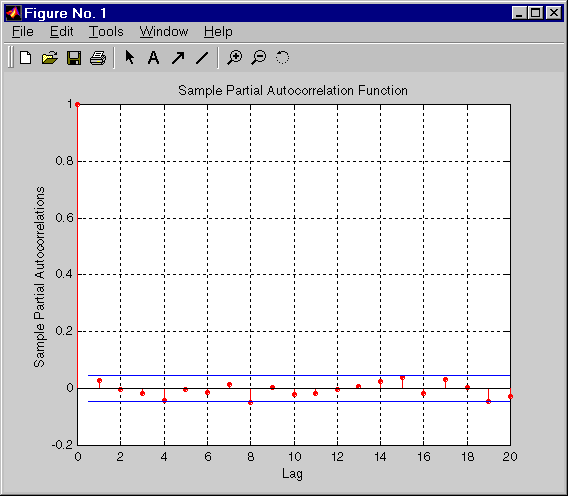Enable the Zoom Out magnifier tool
The height and width of the screenshot is (501, 570).
click(258, 57)
